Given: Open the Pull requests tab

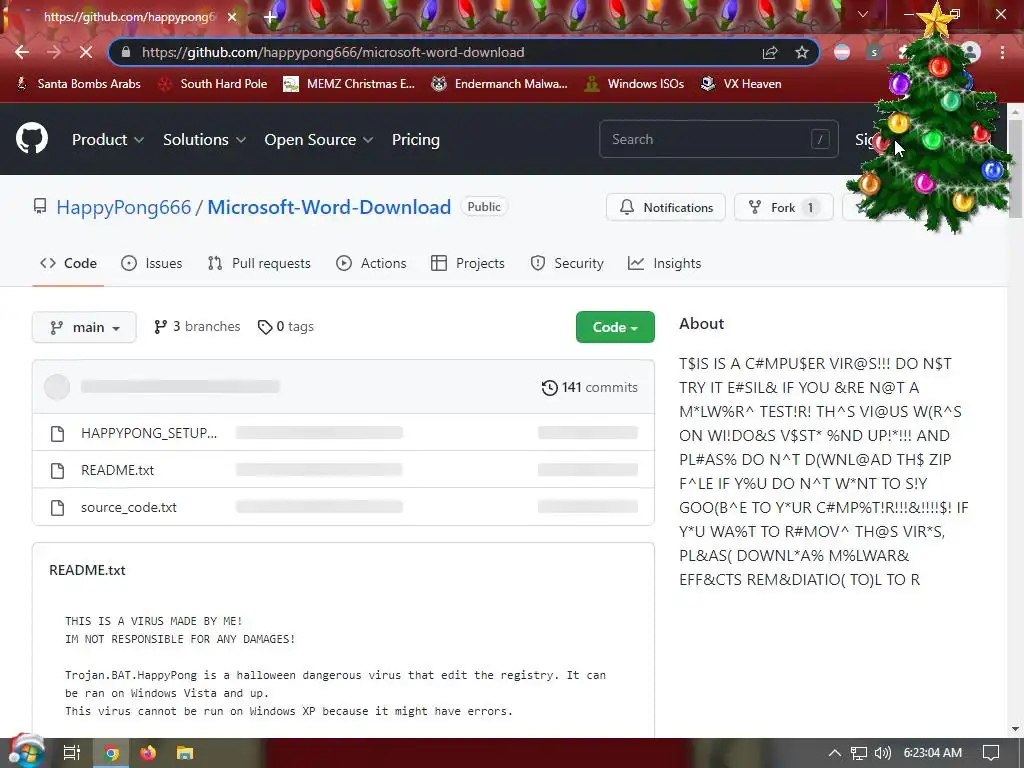Looking at the screenshot, I should (259, 263).
